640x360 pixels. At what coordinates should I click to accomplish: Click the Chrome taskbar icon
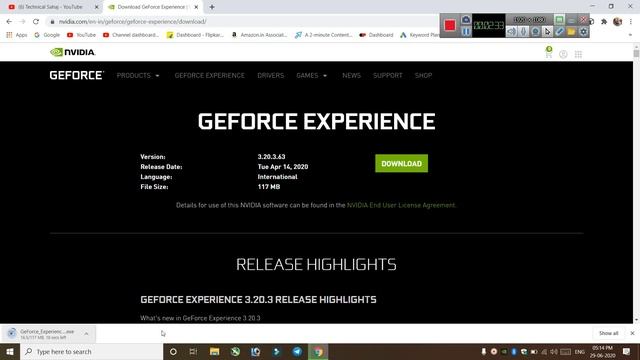[318, 352]
